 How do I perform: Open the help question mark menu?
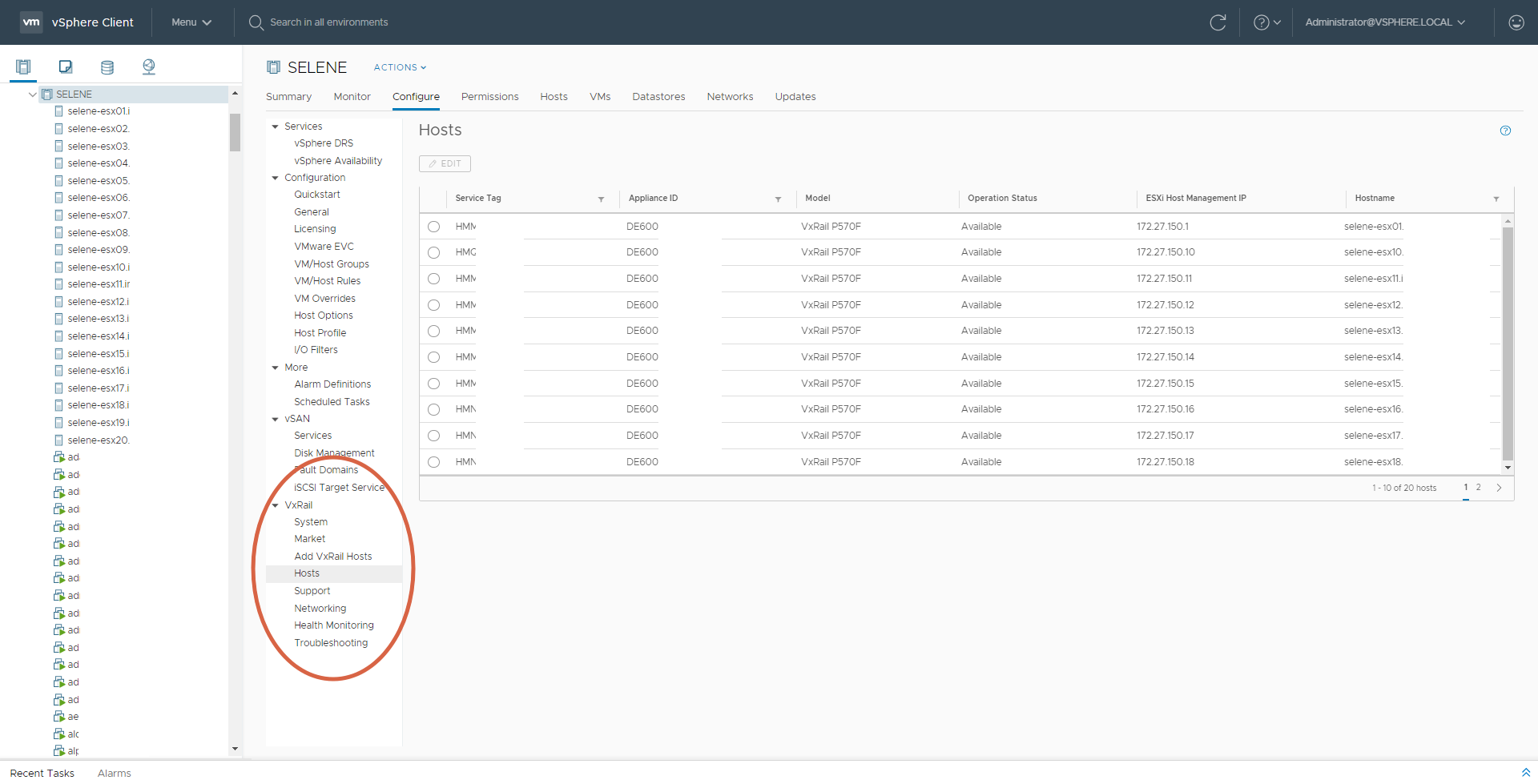click(x=1266, y=22)
